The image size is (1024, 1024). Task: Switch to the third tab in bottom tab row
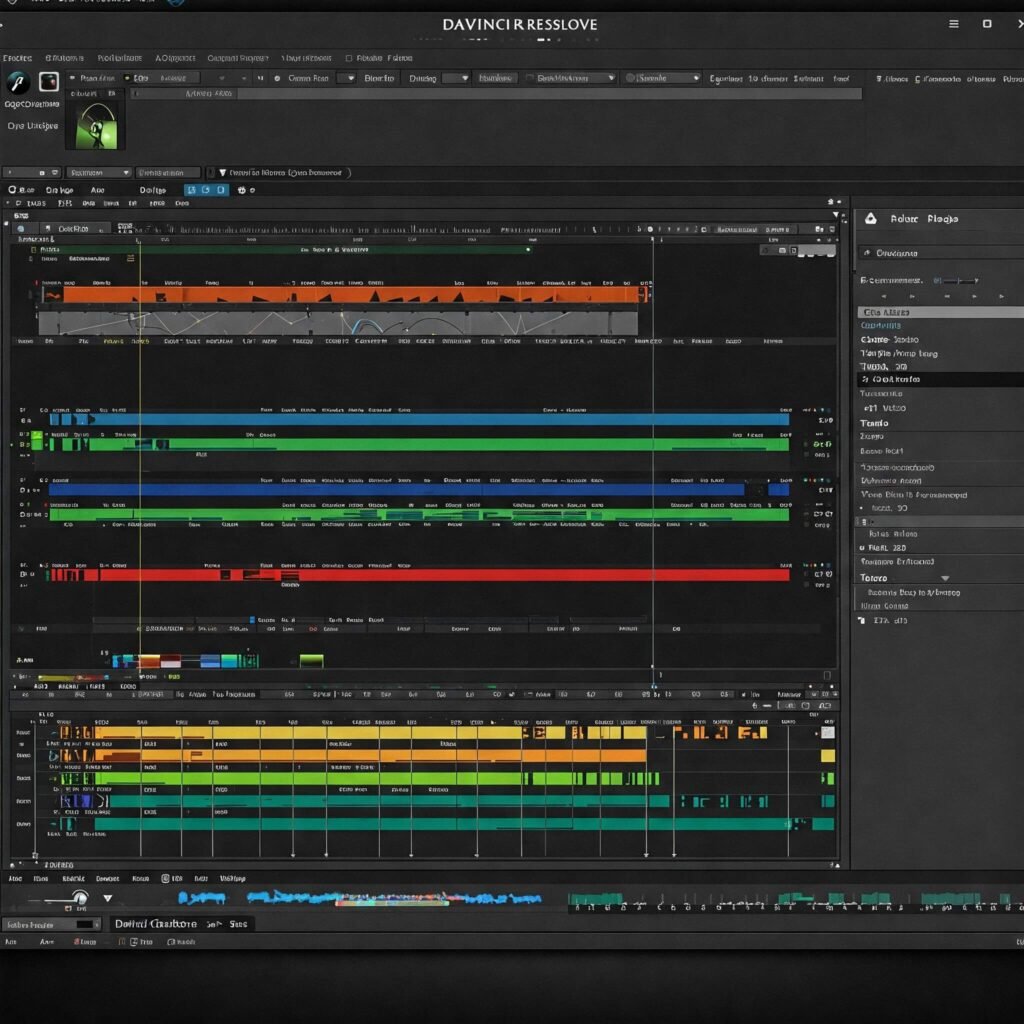point(73,878)
